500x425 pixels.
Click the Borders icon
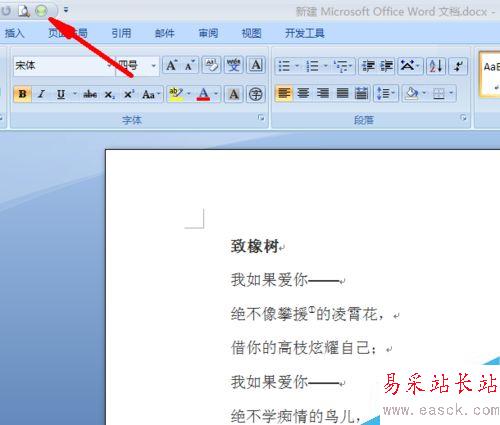[x=439, y=94]
